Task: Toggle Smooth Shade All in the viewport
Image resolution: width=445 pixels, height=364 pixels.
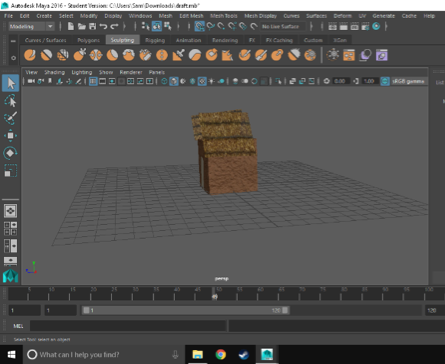Action: click(x=174, y=81)
